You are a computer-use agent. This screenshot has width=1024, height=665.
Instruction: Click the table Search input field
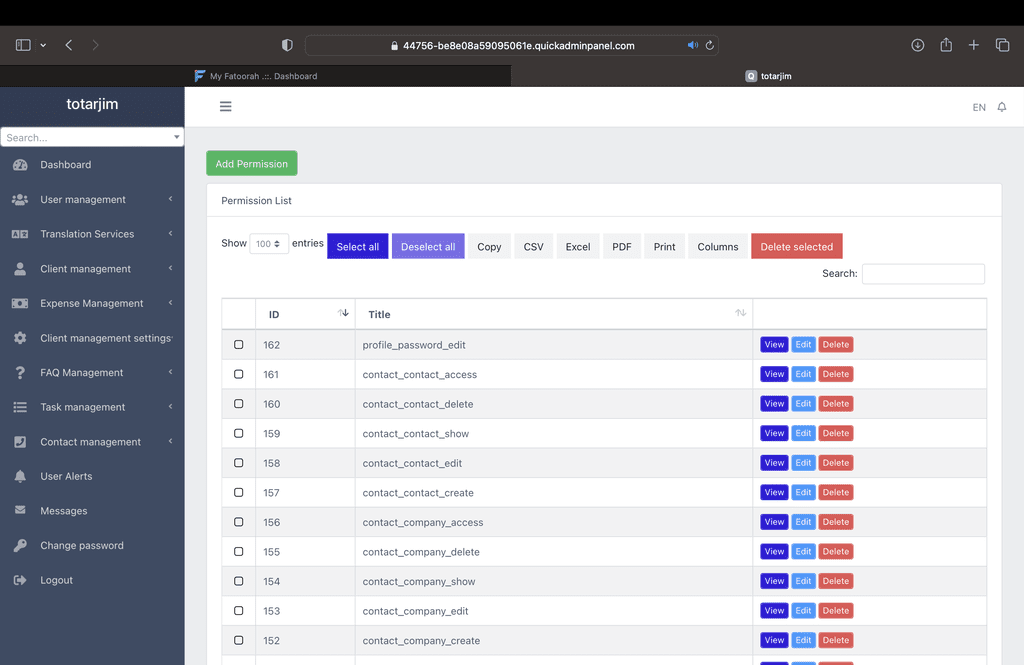tap(923, 274)
